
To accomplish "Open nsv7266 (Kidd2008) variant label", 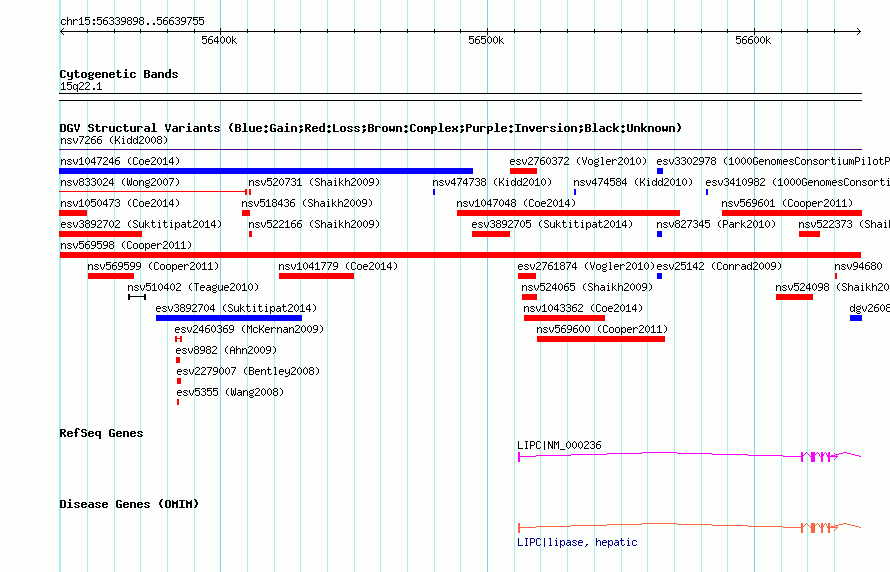I will coord(114,140).
